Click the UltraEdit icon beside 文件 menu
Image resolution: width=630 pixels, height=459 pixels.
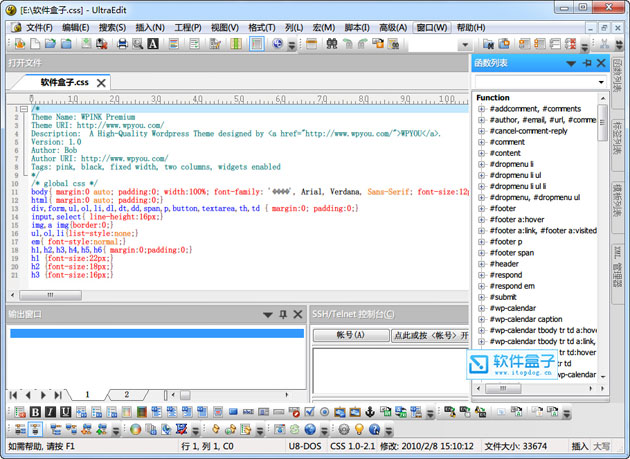[x=16, y=27]
